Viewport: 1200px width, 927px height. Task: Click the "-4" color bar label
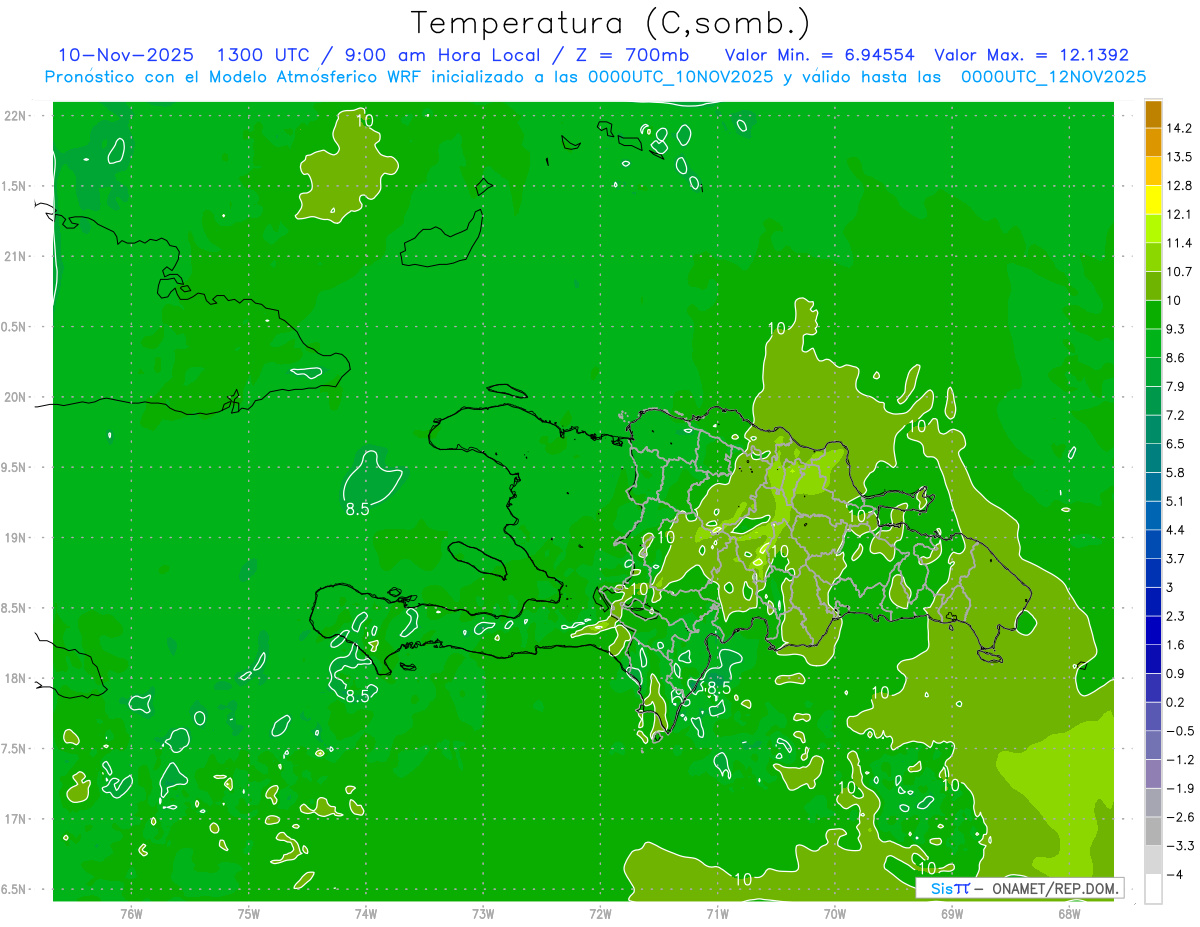click(1174, 875)
